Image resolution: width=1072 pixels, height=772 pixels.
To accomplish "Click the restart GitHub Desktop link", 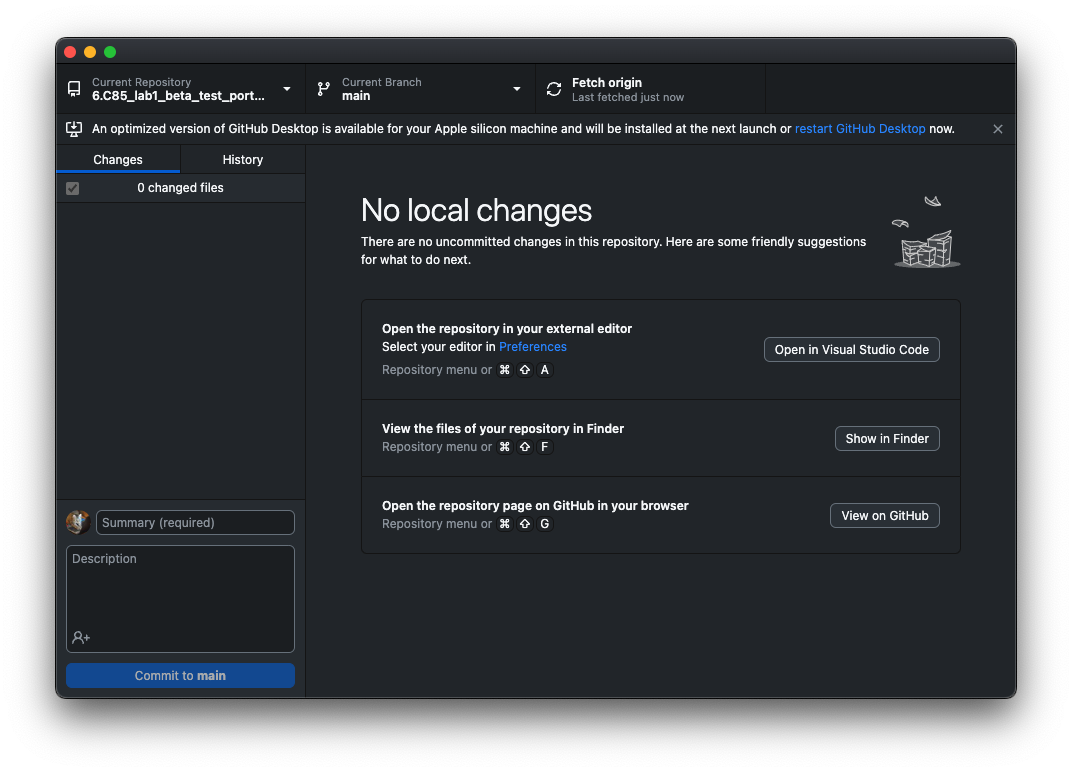I will 860,129.
